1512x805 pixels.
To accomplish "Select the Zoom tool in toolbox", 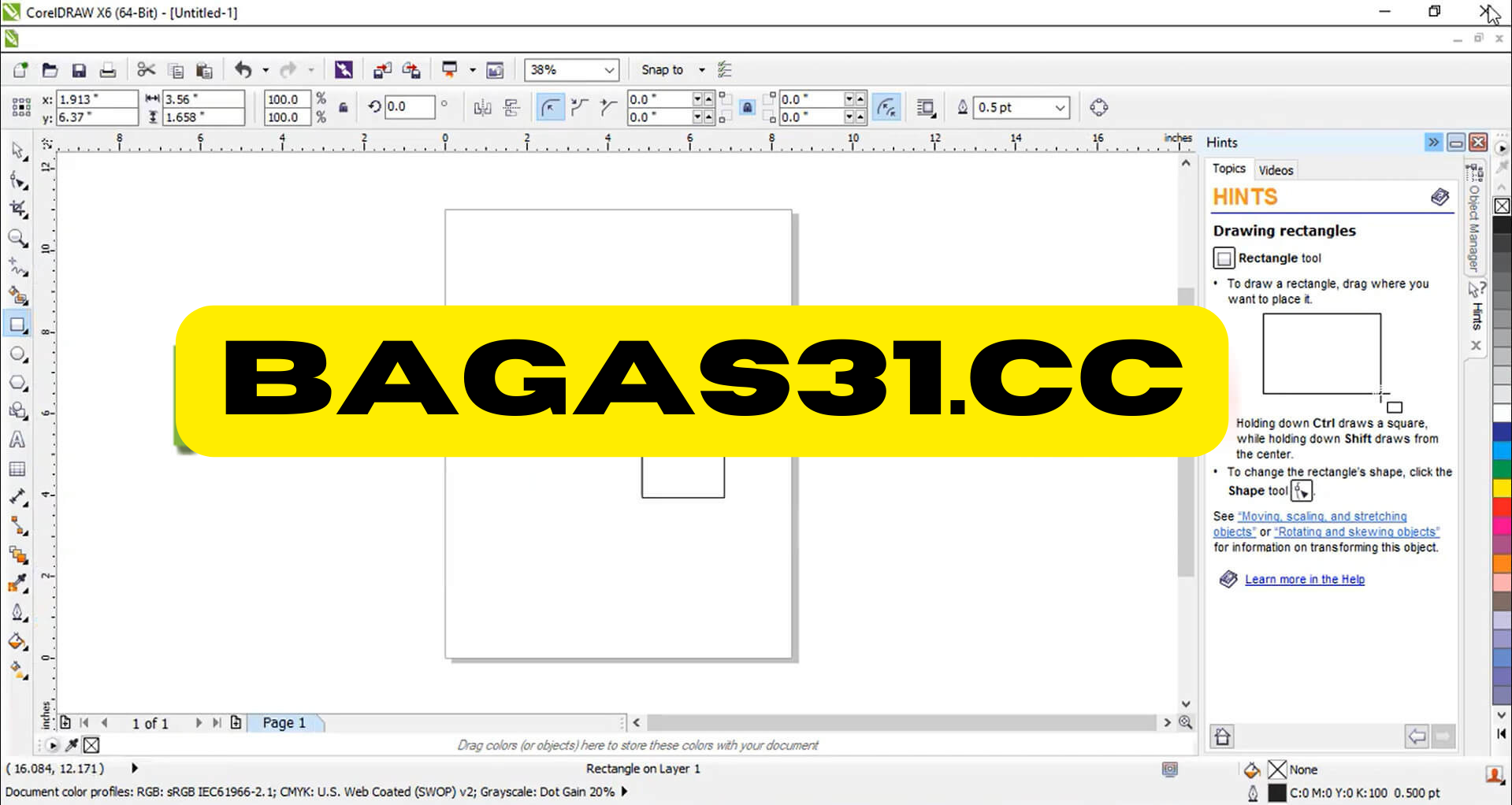I will [x=17, y=238].
